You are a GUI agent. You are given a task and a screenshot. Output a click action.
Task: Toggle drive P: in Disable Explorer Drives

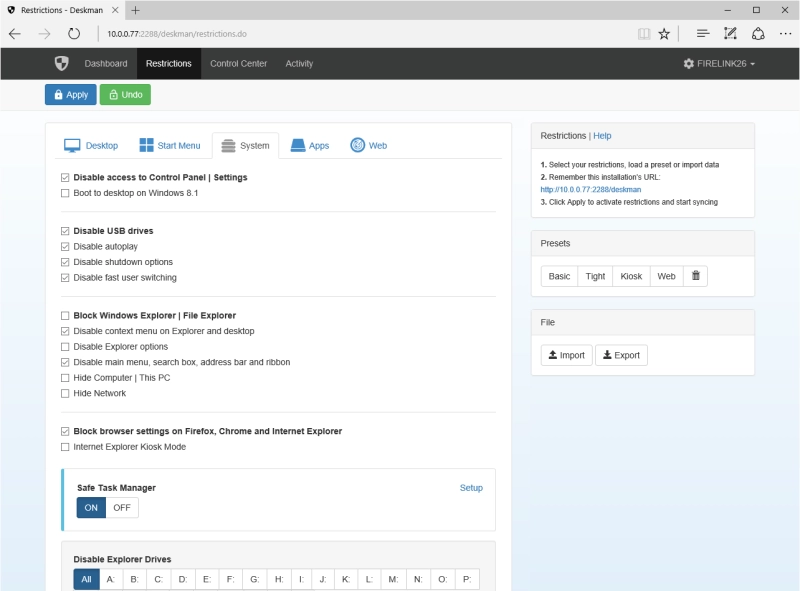coord(467,579)
